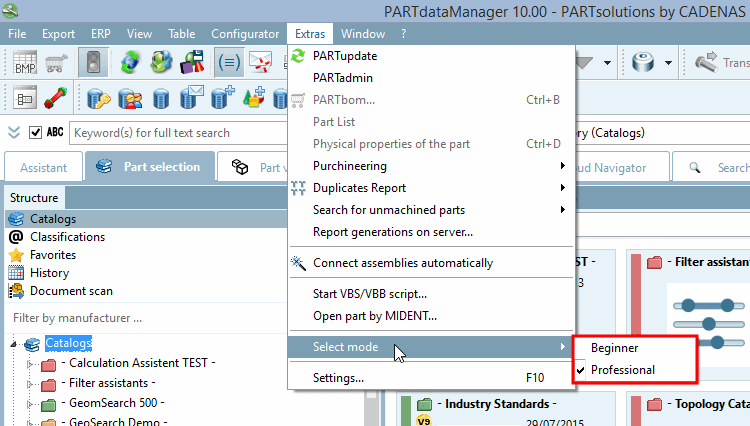Image resolution: width=750 pixels, height=426 pixels.
Task: Collapse the Catalogs tree root node
Action: (x=14, y=344)
